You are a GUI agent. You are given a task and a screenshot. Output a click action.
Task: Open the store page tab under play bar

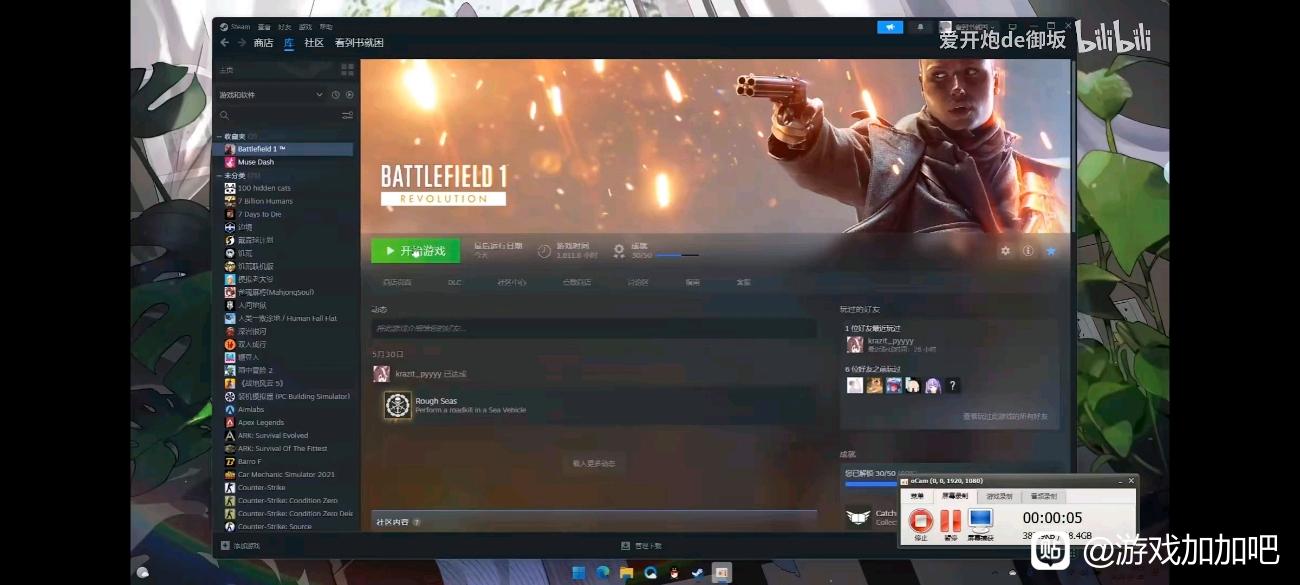click(x=397, y=282)
